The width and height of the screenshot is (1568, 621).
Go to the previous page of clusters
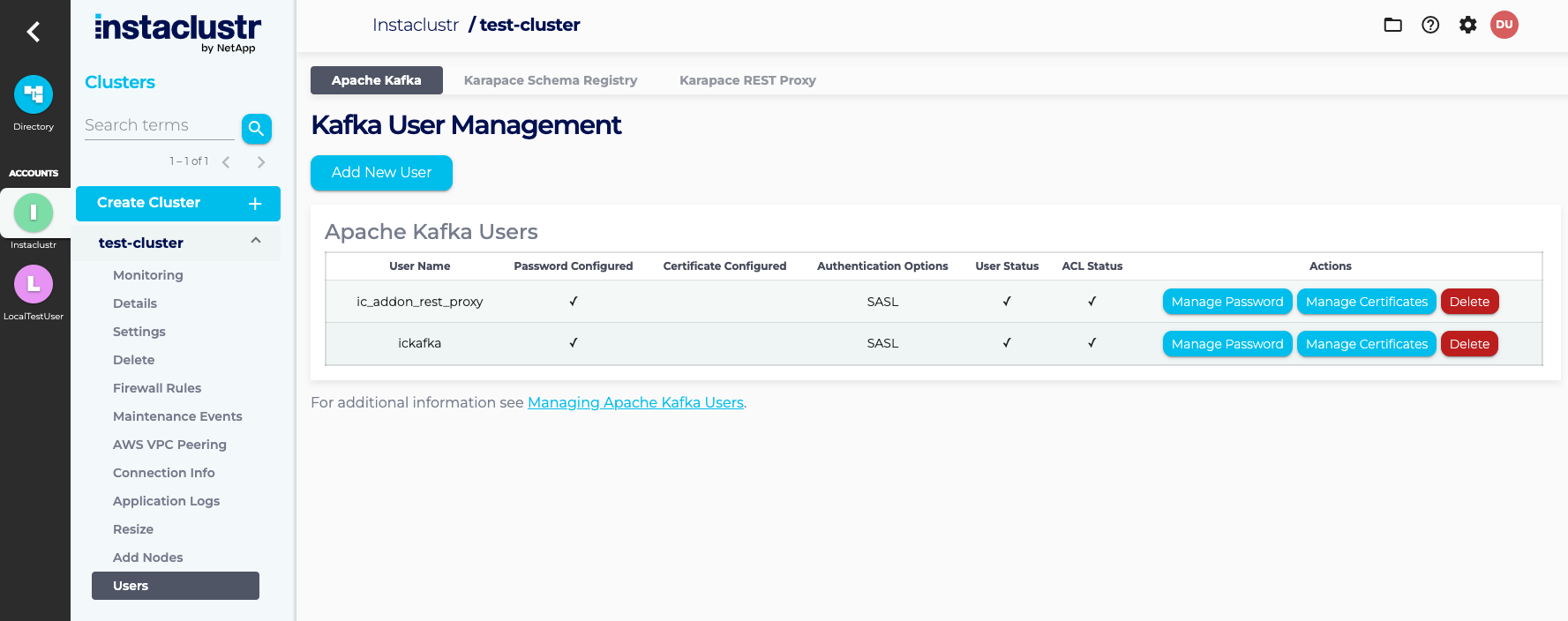click(226, 162)
